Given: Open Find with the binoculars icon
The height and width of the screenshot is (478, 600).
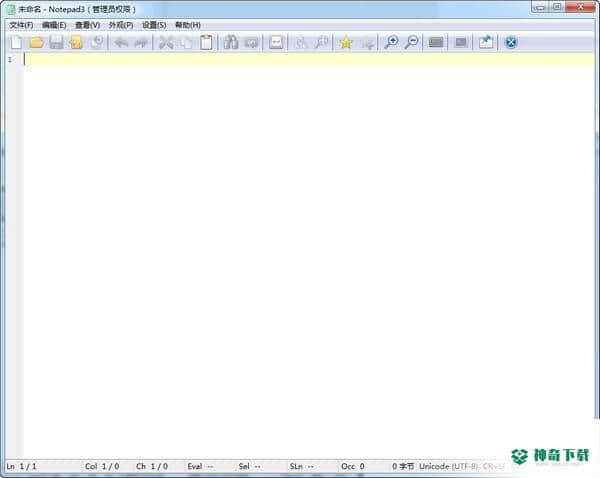Looking at the screenshot, I should pos(231,42).
